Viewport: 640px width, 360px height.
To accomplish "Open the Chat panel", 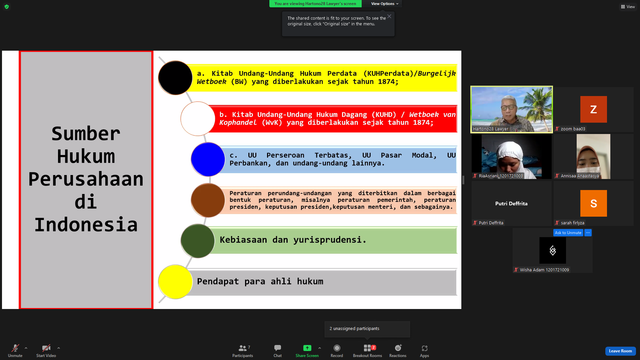I will [278, 350].
